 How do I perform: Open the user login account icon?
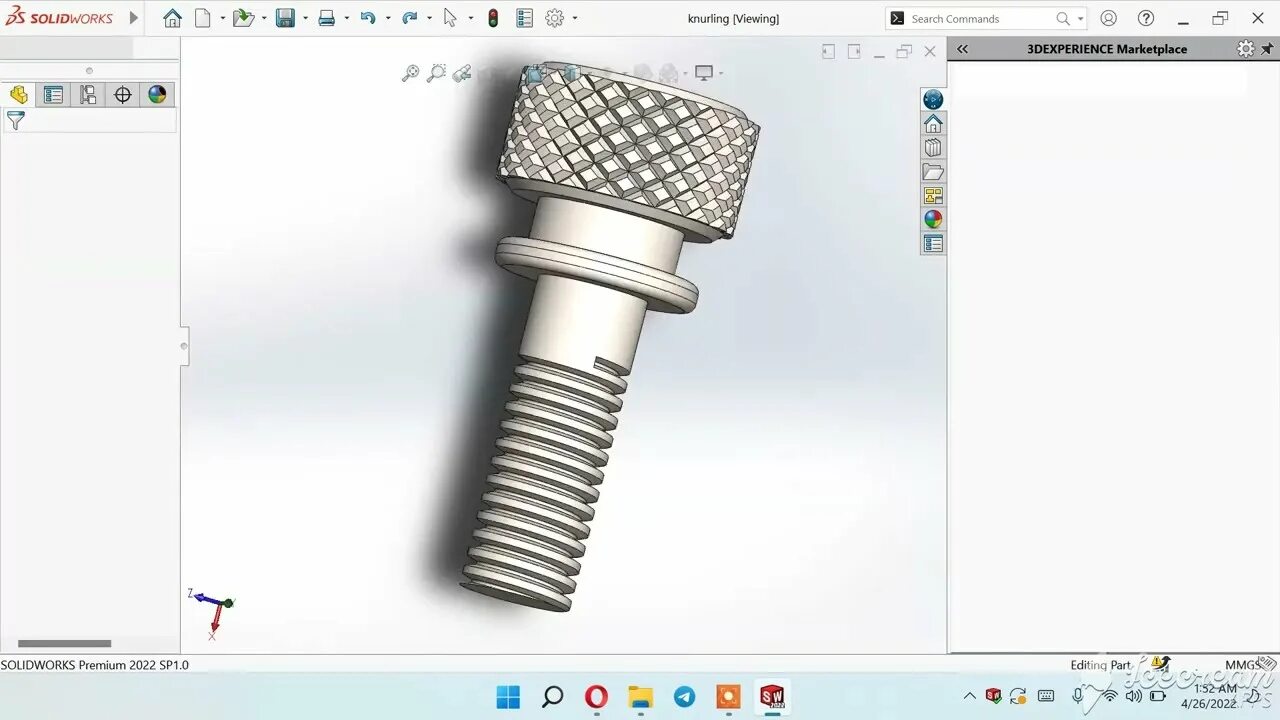click(x=1108, y=18)
